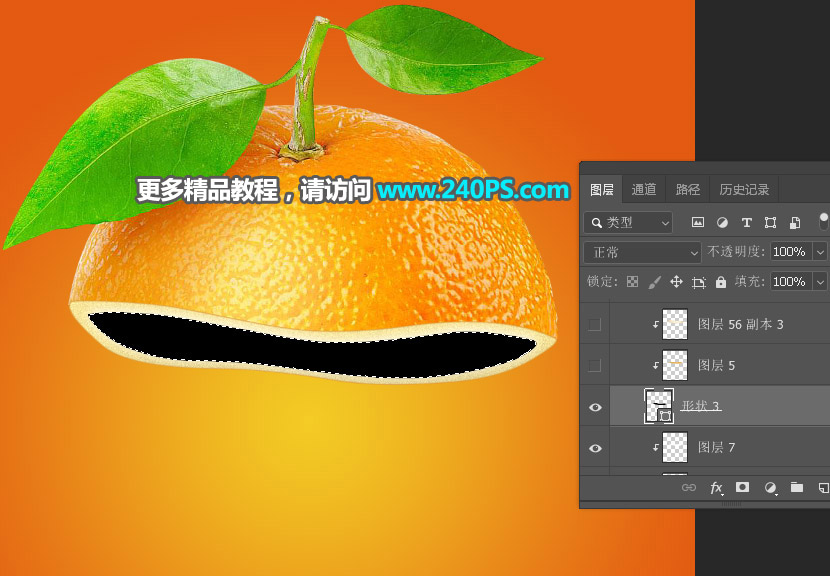Clipping arrow icon on 图层 5
This screenshot has width=830, height=576.
point(656,365)
